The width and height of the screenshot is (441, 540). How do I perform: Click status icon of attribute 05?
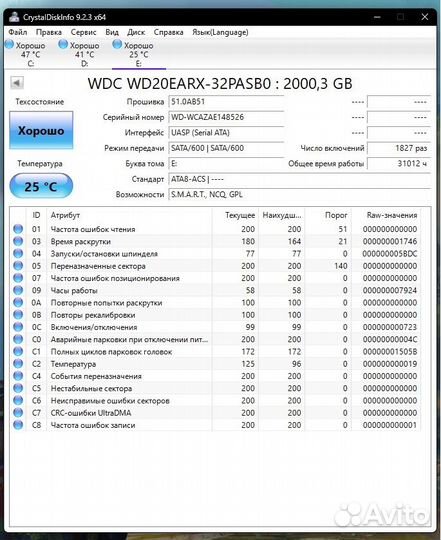pos(18,266)
